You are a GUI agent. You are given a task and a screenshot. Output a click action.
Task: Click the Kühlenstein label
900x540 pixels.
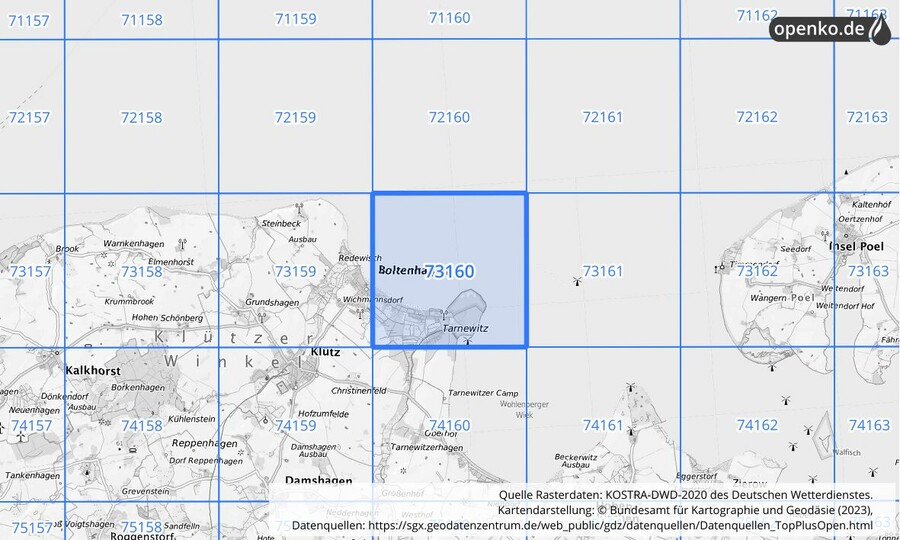192,419
